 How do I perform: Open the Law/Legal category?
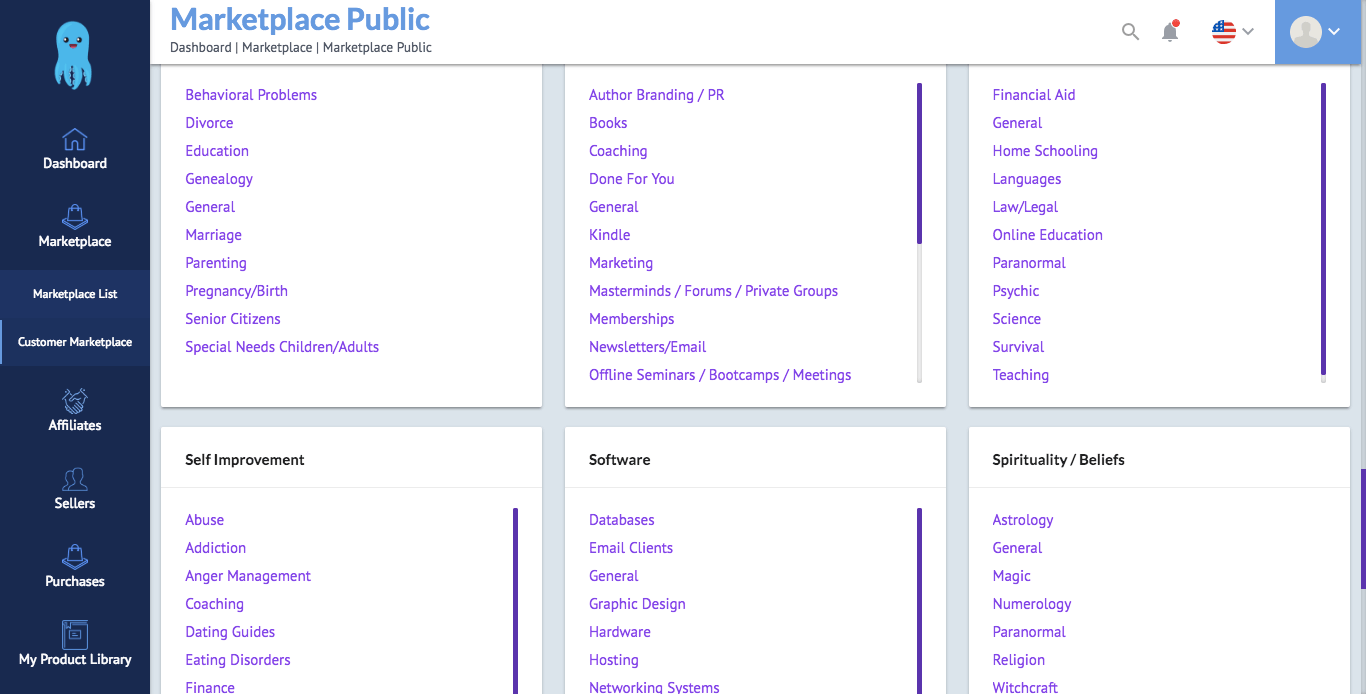click(x=1025, y=207)
